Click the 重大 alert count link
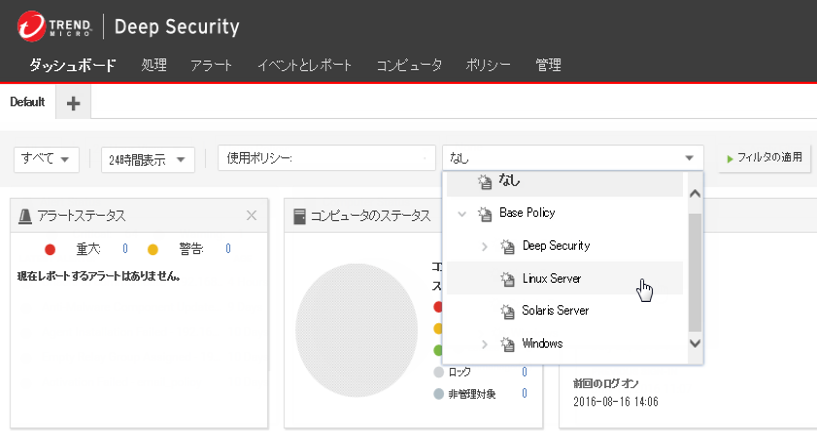This screenshot has height=435, width=817. [125, 249]
